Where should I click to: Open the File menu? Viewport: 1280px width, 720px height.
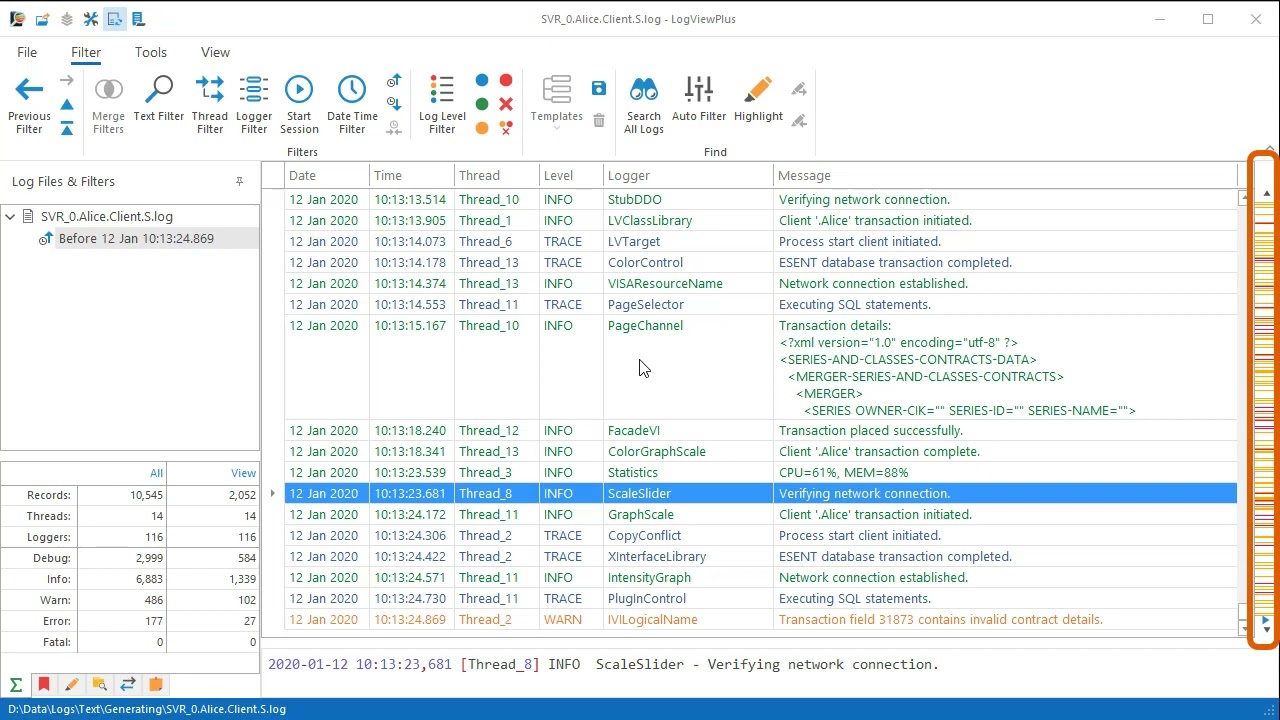click(x=27, y=52)
